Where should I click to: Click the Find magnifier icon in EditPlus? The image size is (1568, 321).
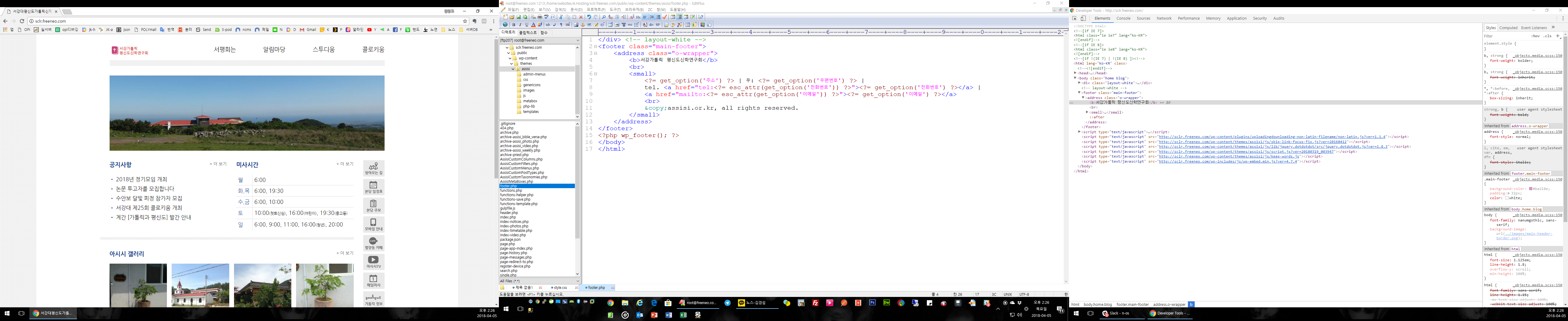pos(604,17)
